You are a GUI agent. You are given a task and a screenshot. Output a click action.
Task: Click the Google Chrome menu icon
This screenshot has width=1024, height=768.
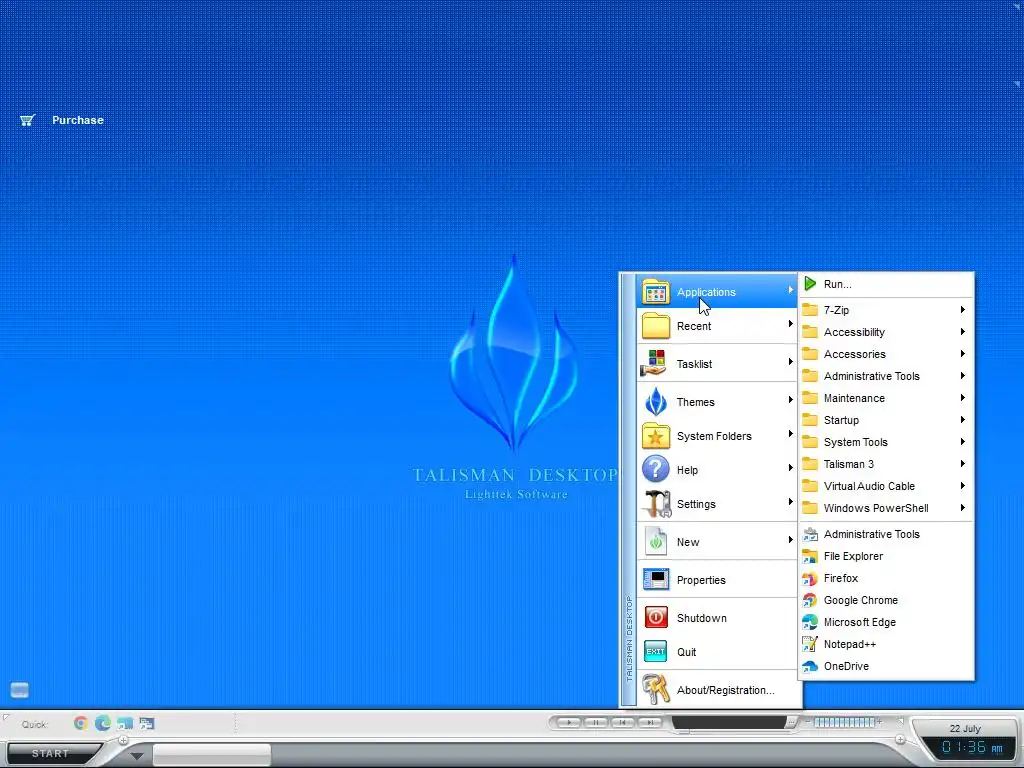810,600
